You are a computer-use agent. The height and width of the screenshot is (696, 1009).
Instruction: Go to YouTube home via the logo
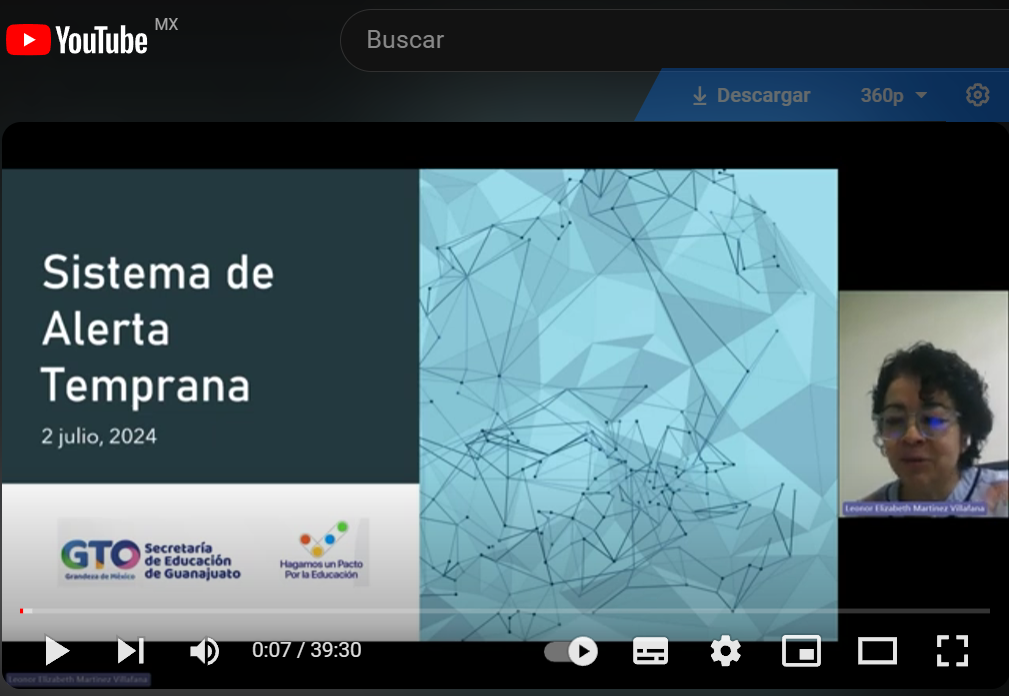[78, 40]
